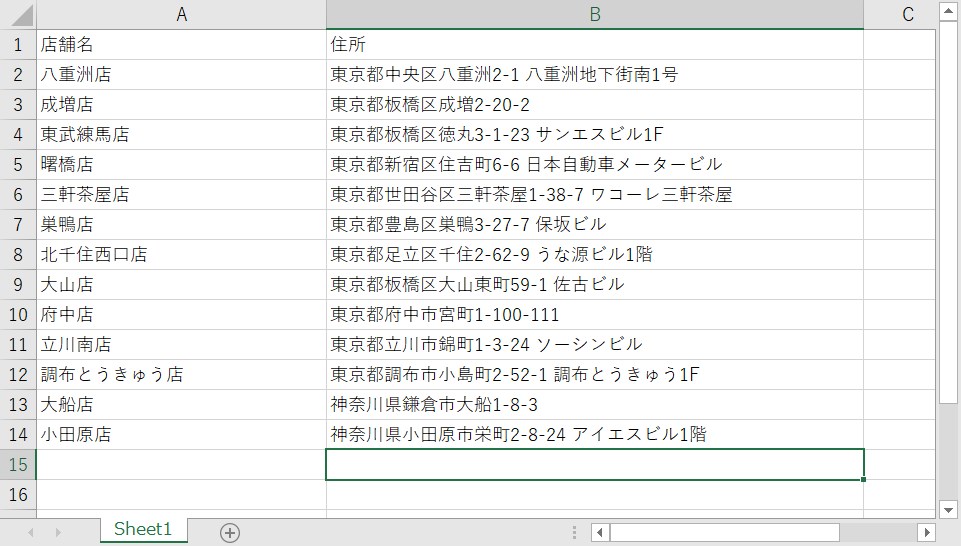Select address 東京都豊島区巣鴨3-27-7 保坂ビル
The width and height of the screenshot is (961, 546).
(x=594, y=225)
